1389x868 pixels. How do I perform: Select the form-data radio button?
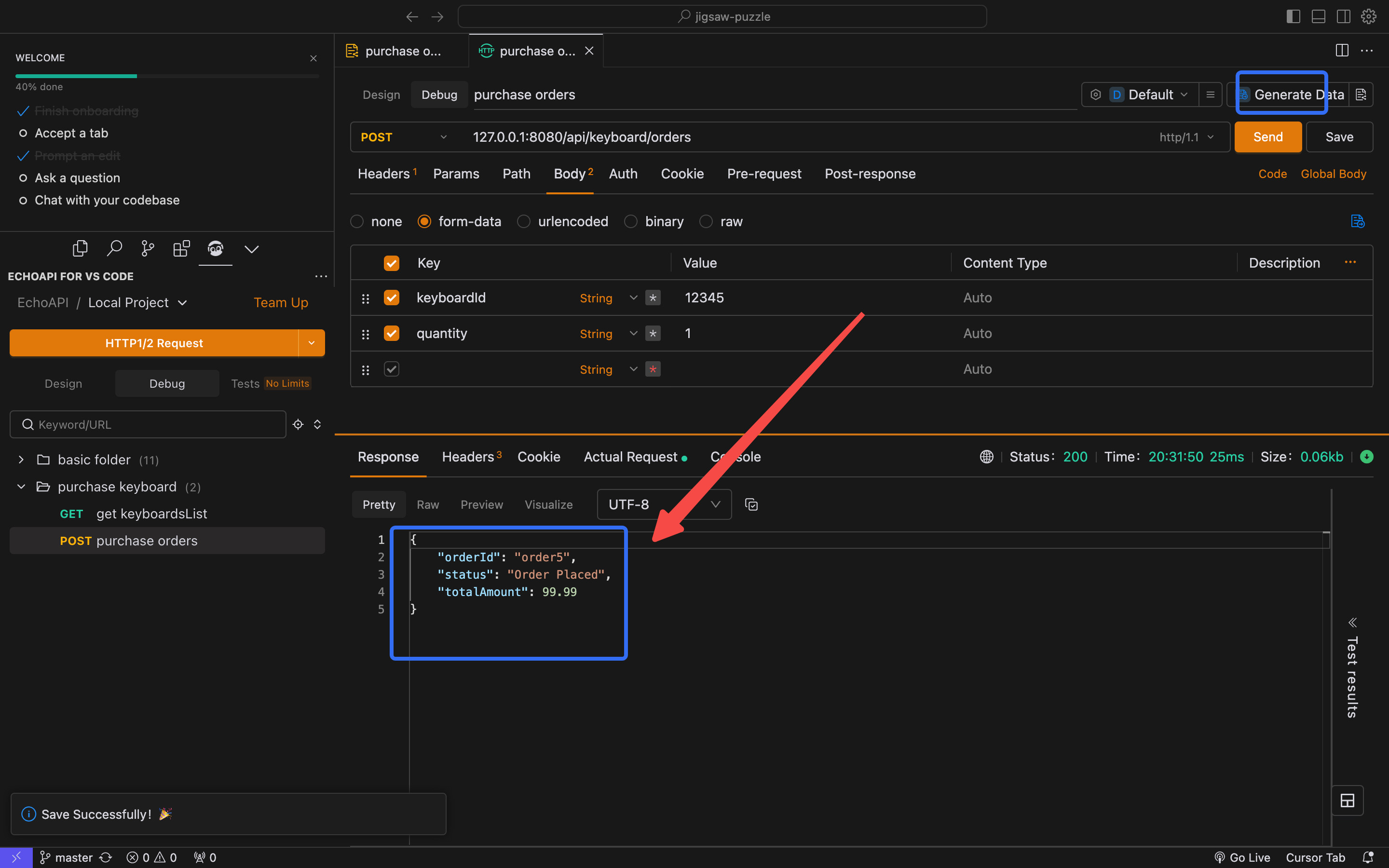click(424, 221)
